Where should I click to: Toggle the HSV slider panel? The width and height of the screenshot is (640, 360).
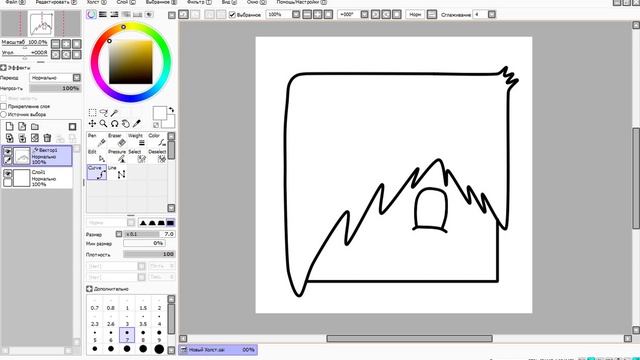[x=114, y=14]
